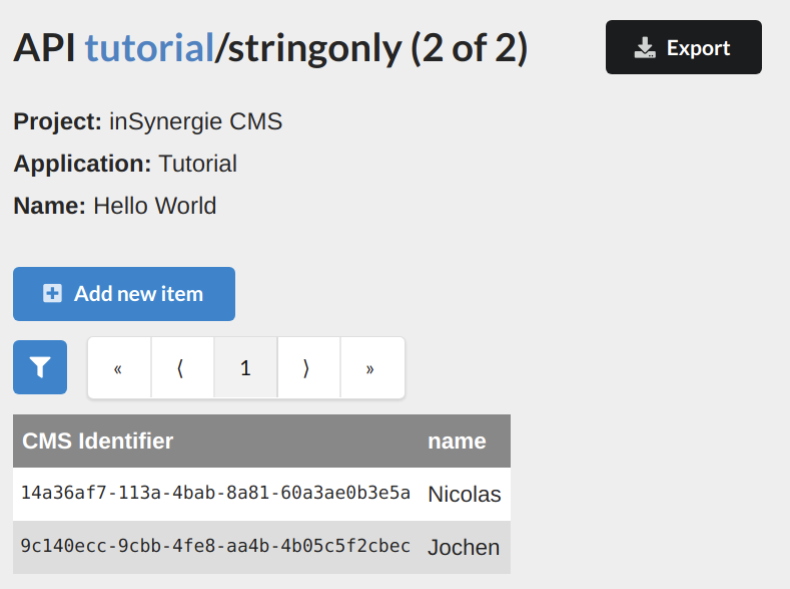Click the Hello World name value
Screen dimensions: 790x589
tap(155, 206)
